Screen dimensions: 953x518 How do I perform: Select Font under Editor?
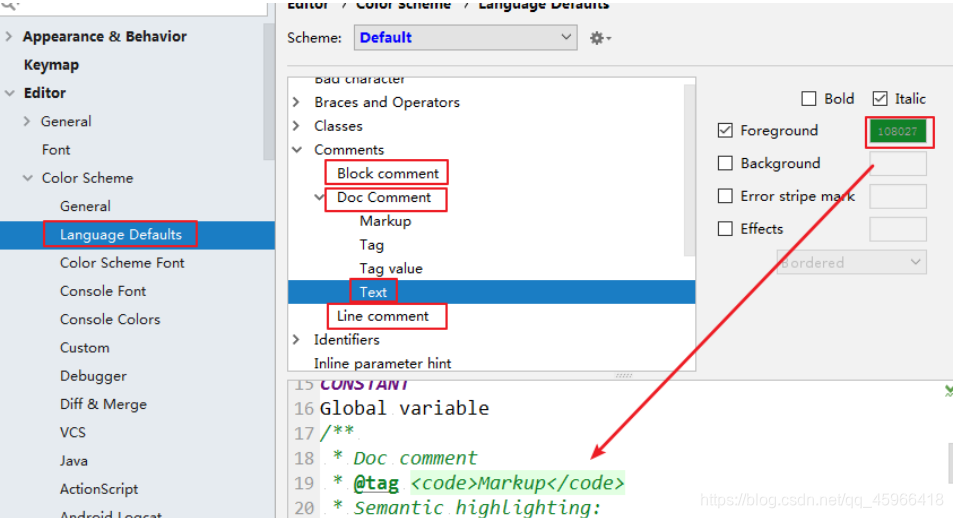(x=56, y=150)
